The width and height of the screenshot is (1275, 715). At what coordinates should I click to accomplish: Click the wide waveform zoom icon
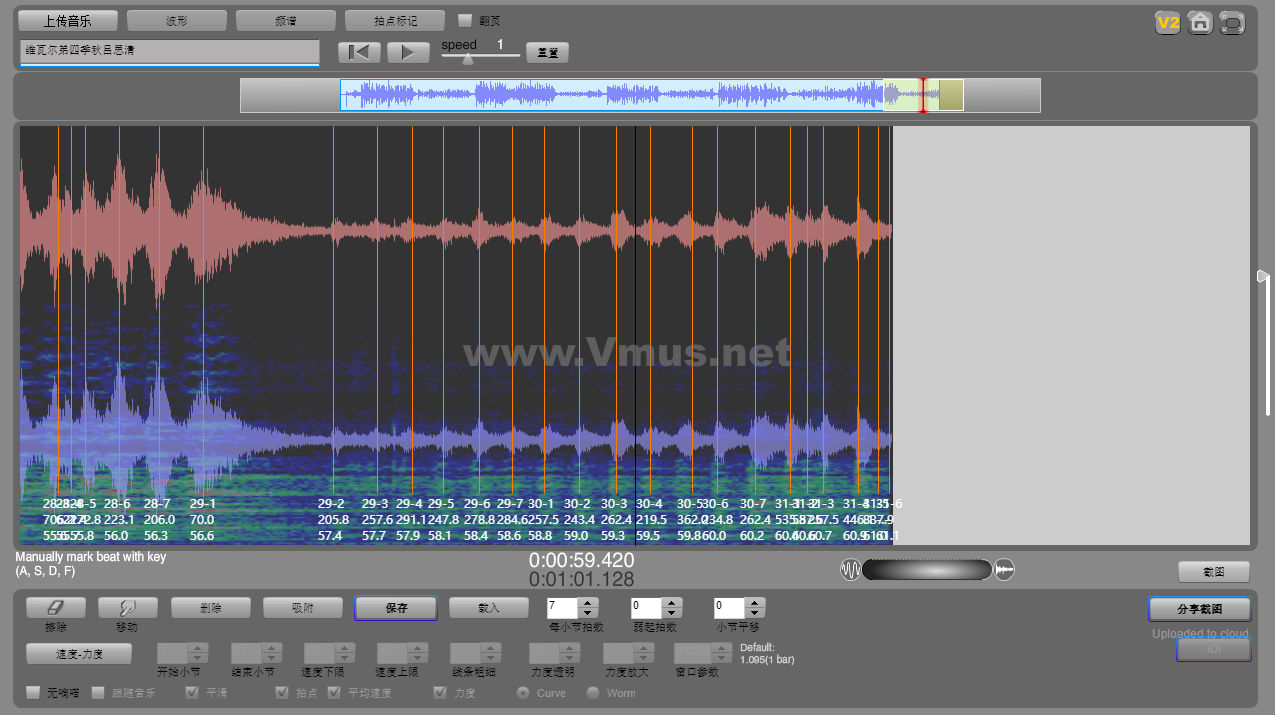[1005, 570]
